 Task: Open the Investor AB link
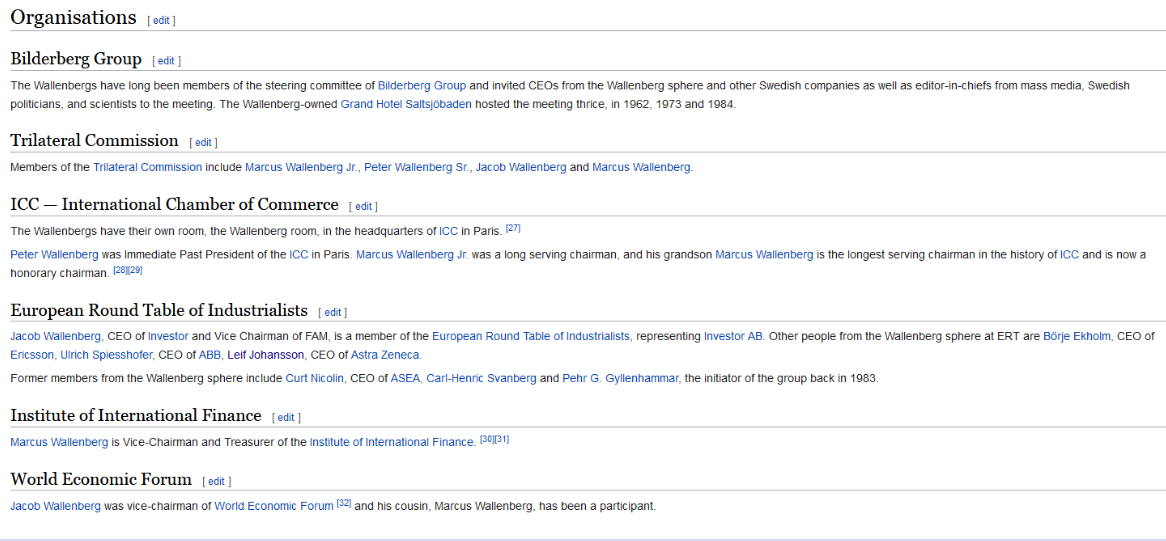click(x=733, y=337)
